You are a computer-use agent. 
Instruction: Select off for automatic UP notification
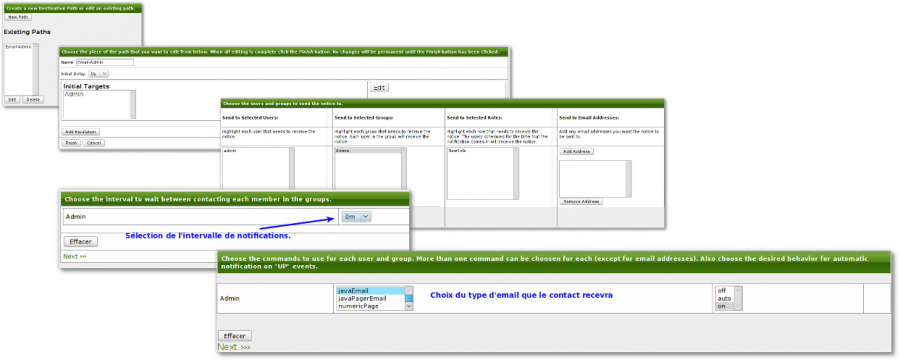(x=725, y=291)
